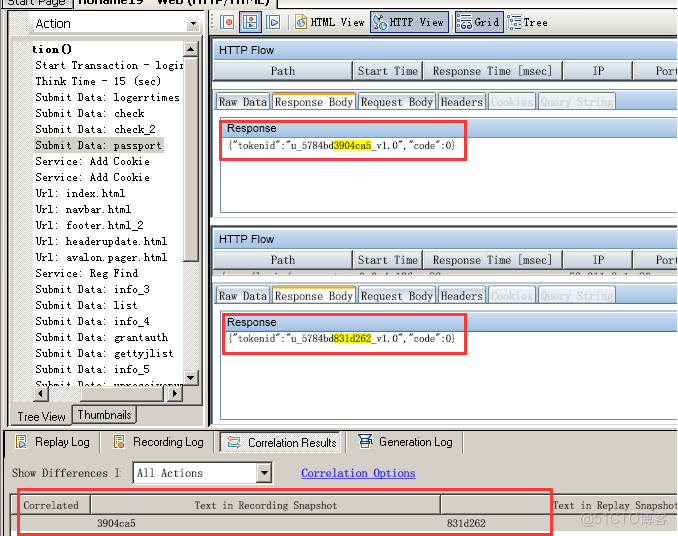Open Request Body tab in upper panel
678x536 pixels.
[397, 102]
